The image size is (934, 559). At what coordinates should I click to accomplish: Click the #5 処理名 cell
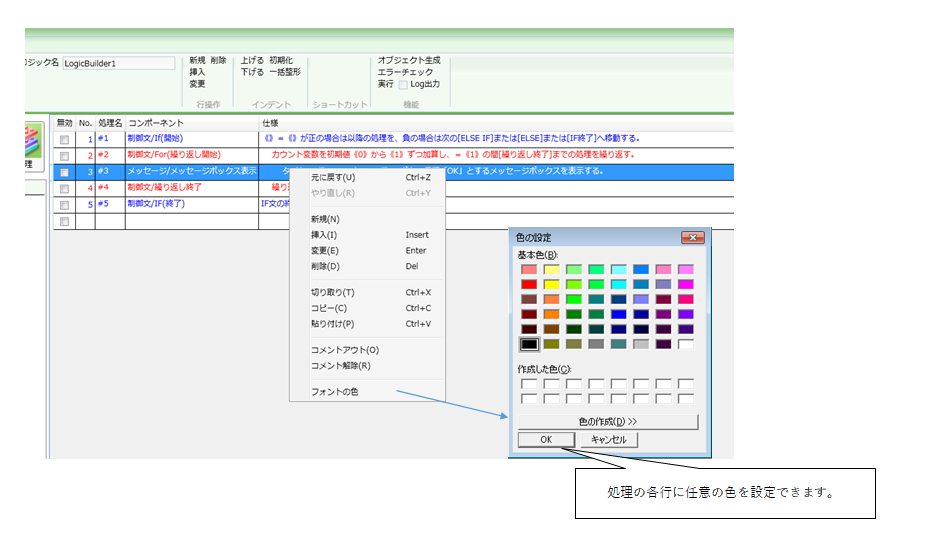(110, 204)
